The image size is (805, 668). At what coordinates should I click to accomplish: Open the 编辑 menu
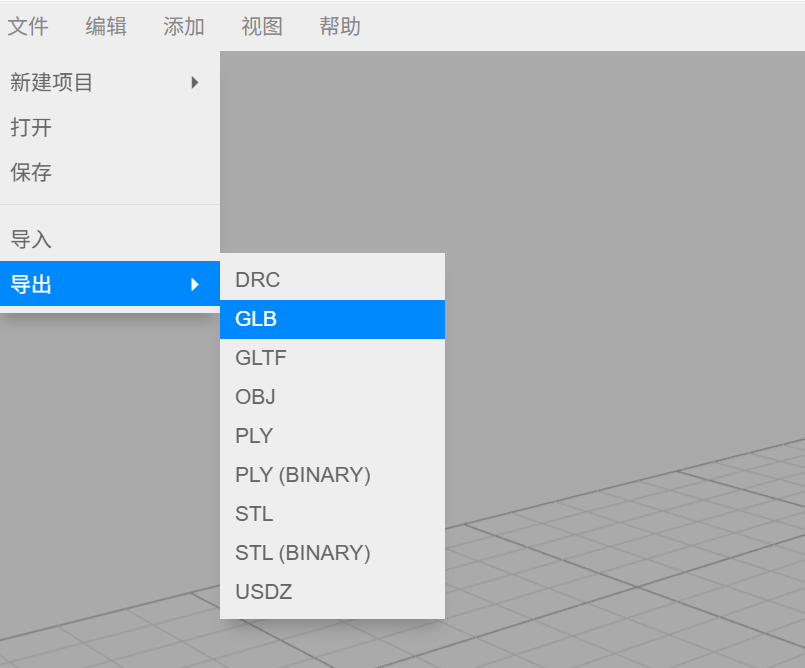(x=106, y=27)
